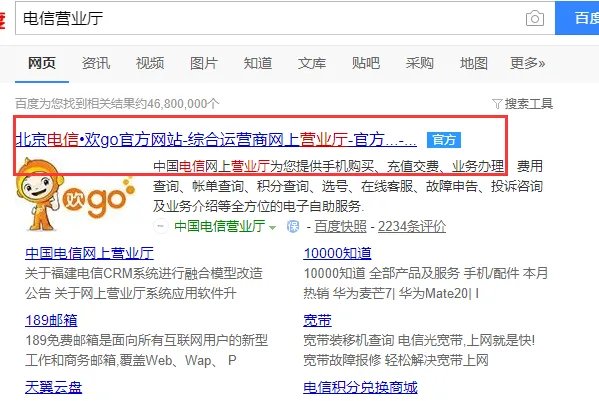Open the 百度快照 cached page link
Screen dimensions: 599x401
tap(340, 226)
